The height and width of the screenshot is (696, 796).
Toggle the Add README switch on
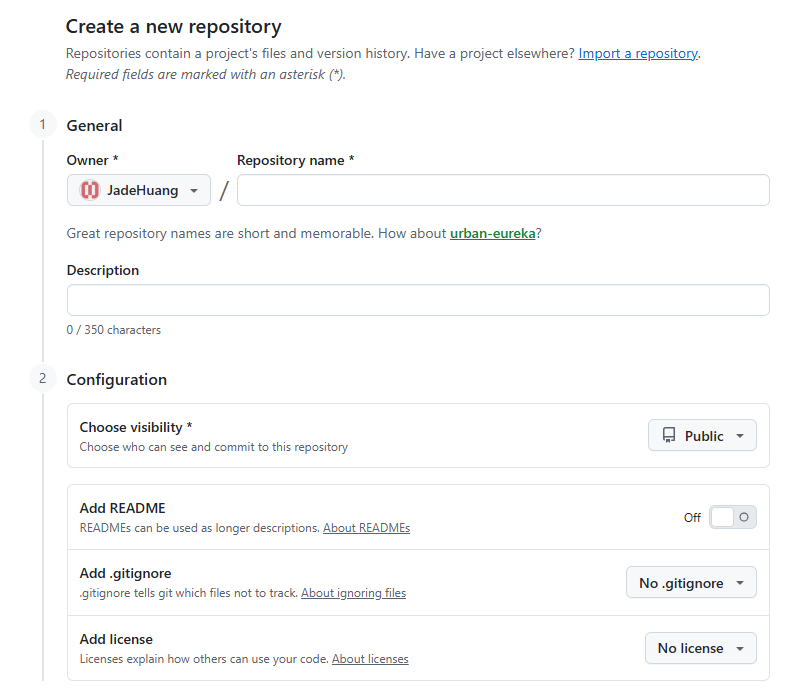[732, 517]
